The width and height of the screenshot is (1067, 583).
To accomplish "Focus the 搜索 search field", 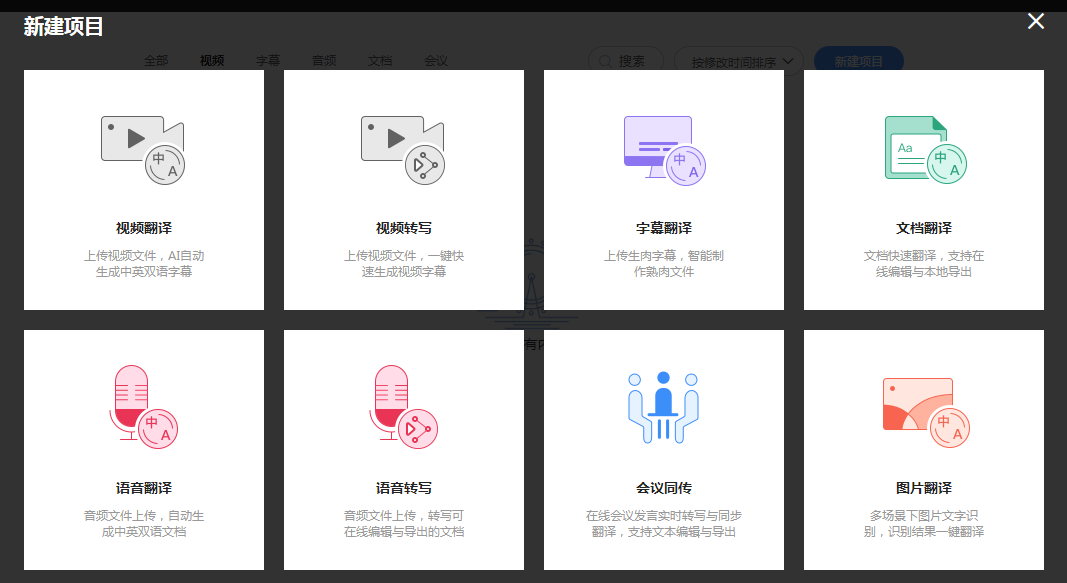I will point(625,60).
